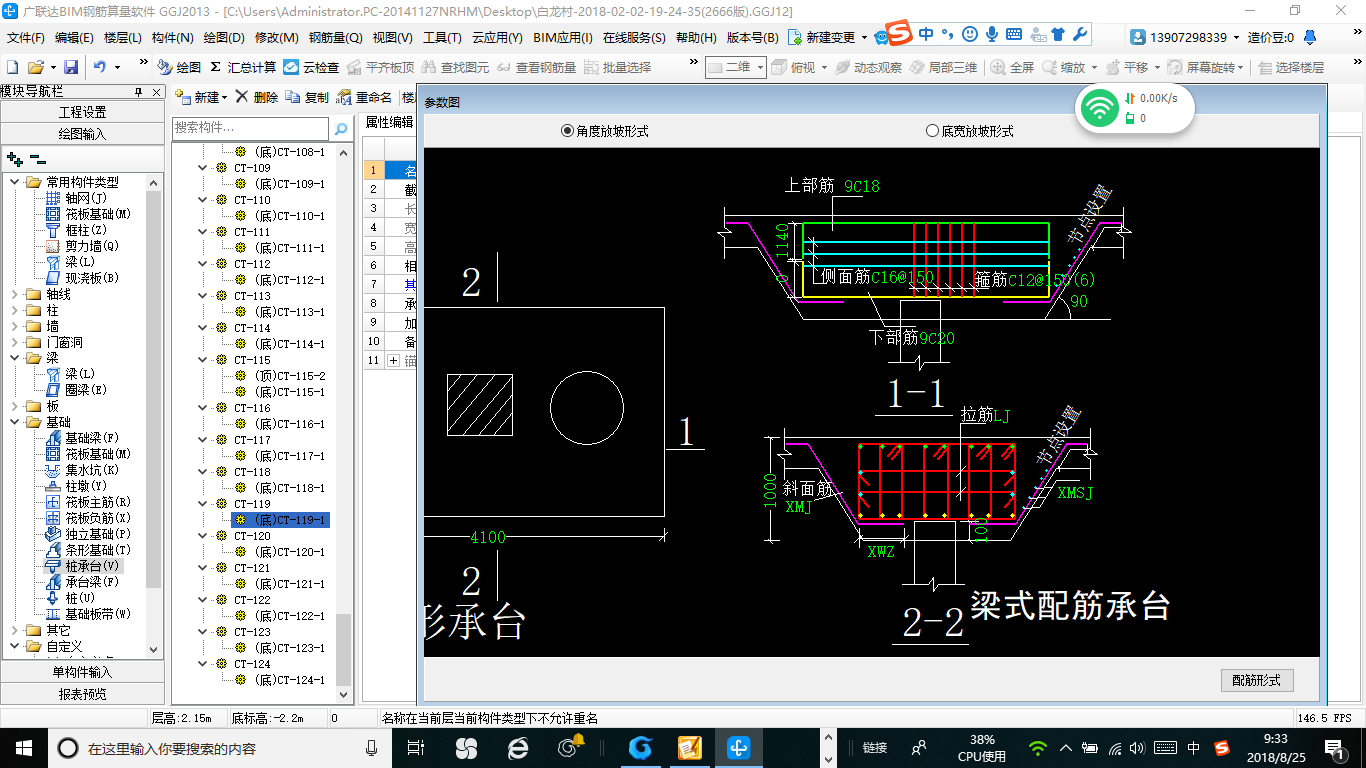Image resolution: width=1366 pixels, height=768 pixels.
Task: Click 绘图输入 navigation button
Action: 82,134
